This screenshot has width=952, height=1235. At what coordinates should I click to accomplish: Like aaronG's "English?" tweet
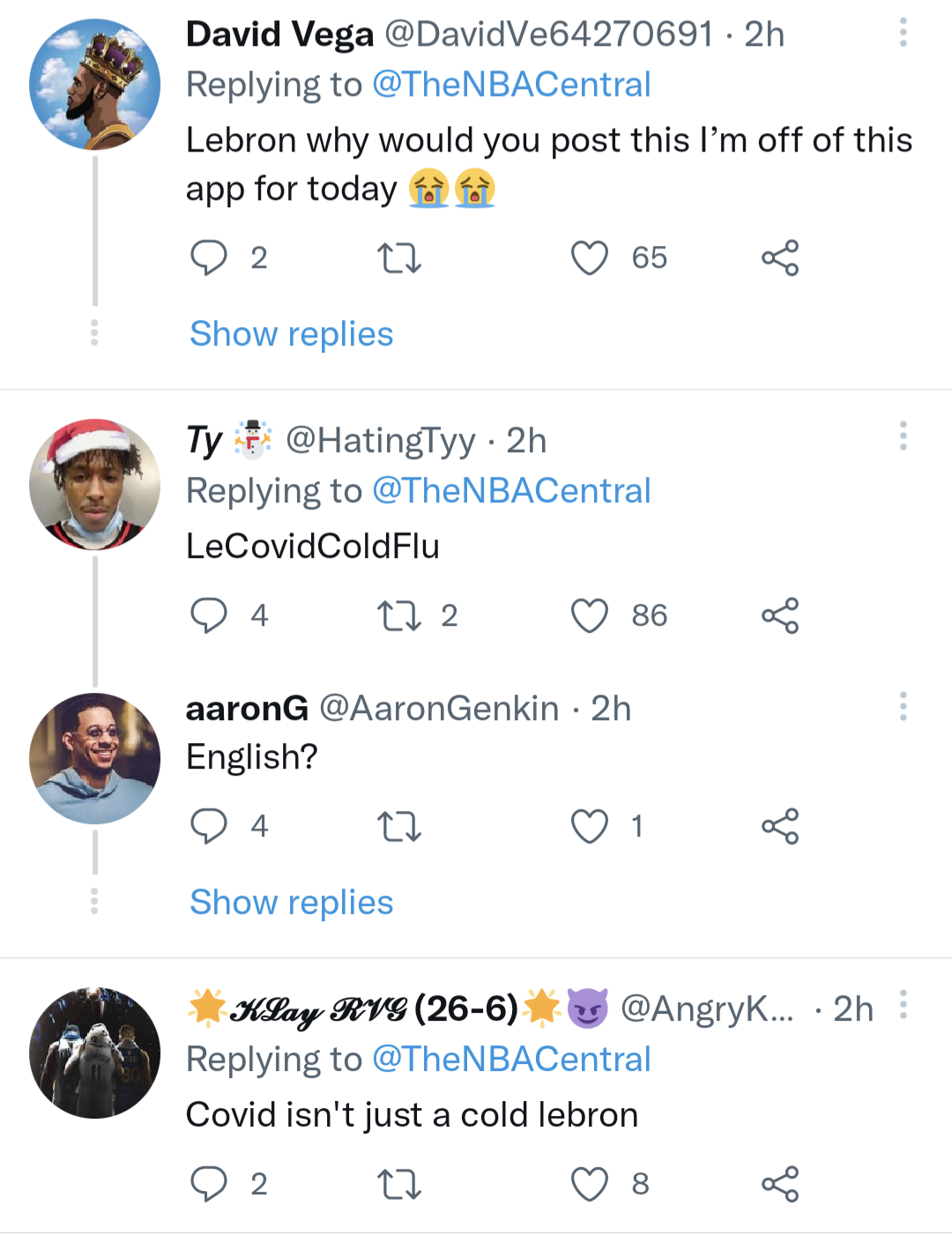tap(590, 826)
